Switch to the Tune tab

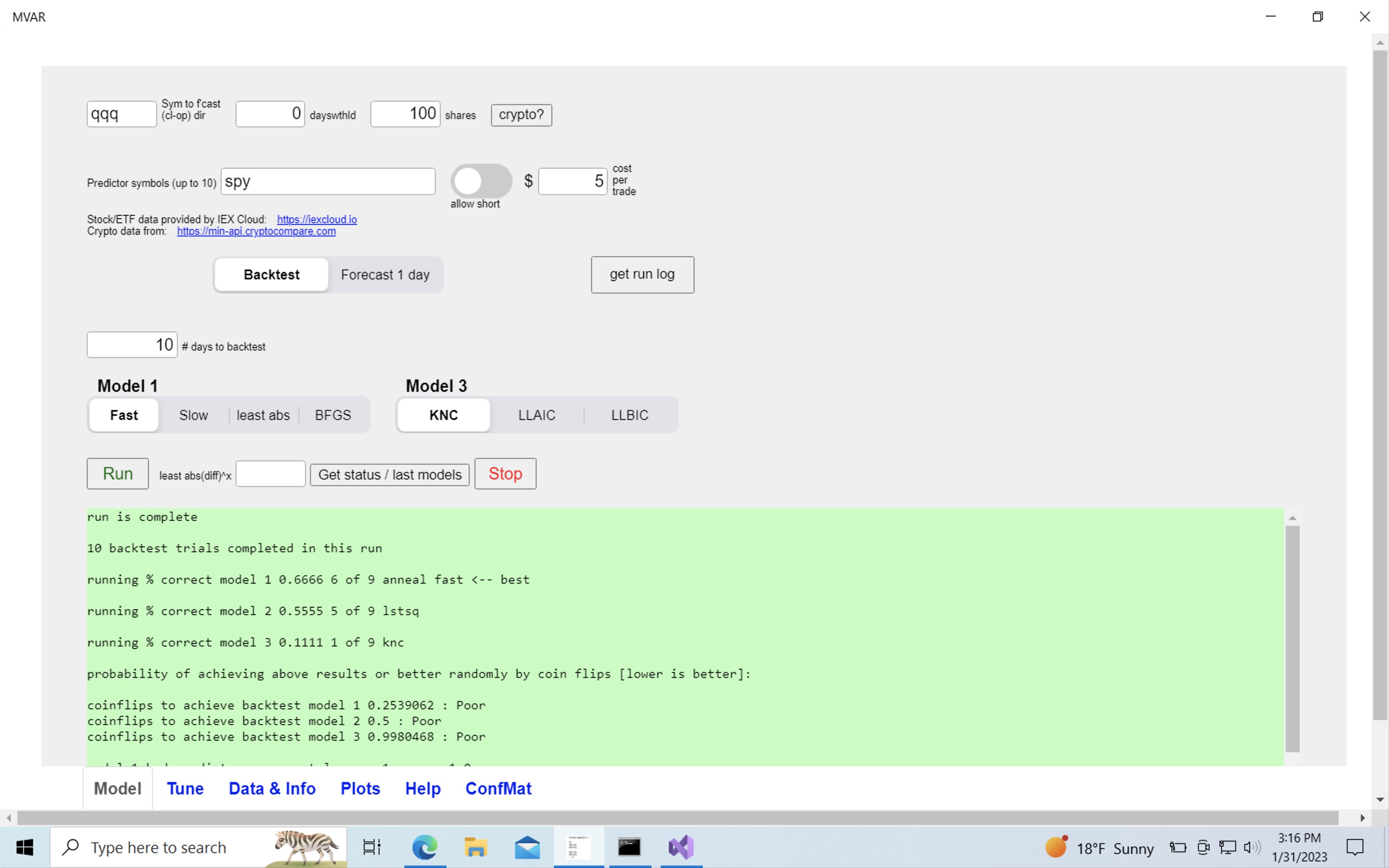tap(185, 789)
